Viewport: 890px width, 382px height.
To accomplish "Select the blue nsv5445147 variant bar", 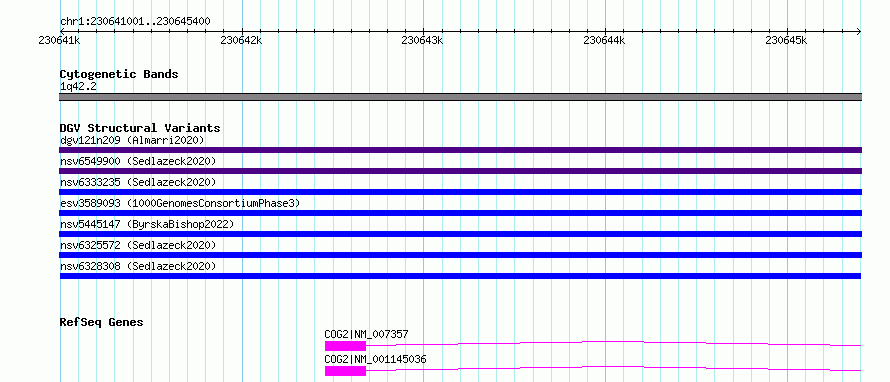I will tap(460, 234).
